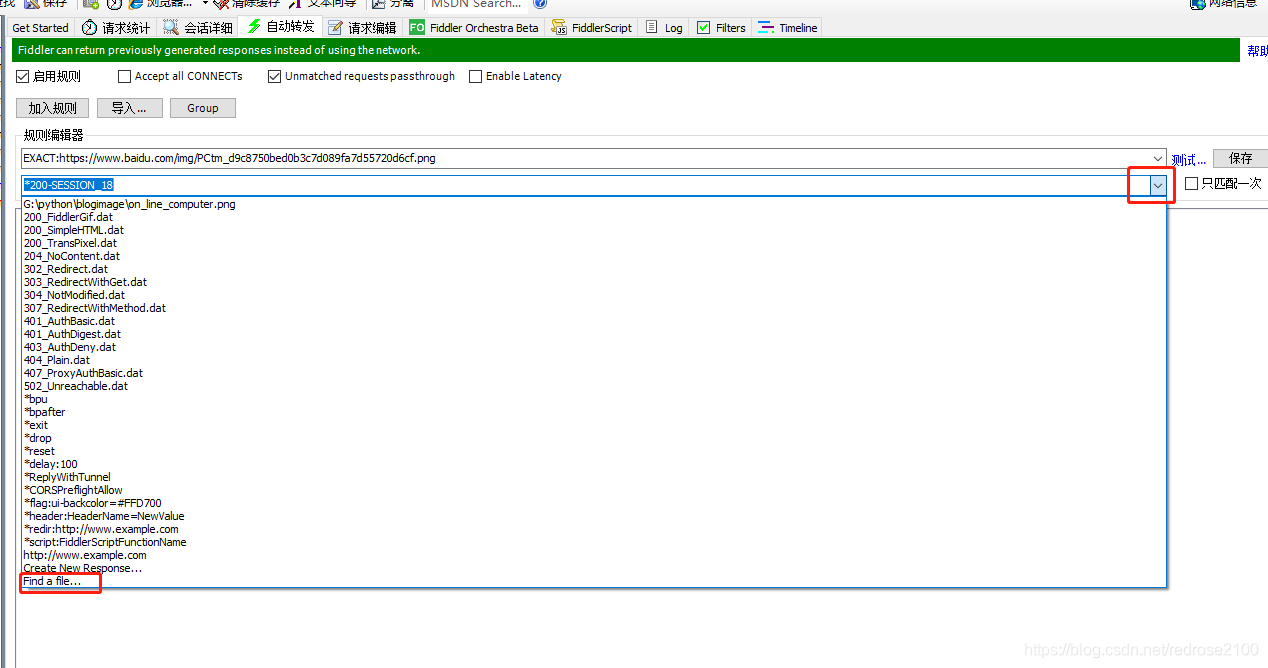
Task: Open the FiddlerScript tab
Action: (592, 28)
